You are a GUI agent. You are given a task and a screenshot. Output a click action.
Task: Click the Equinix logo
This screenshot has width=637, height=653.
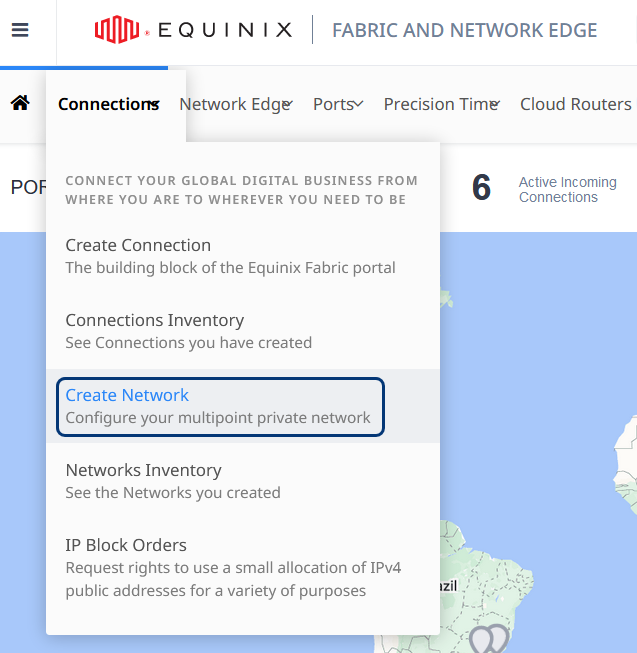pos(193,30)
